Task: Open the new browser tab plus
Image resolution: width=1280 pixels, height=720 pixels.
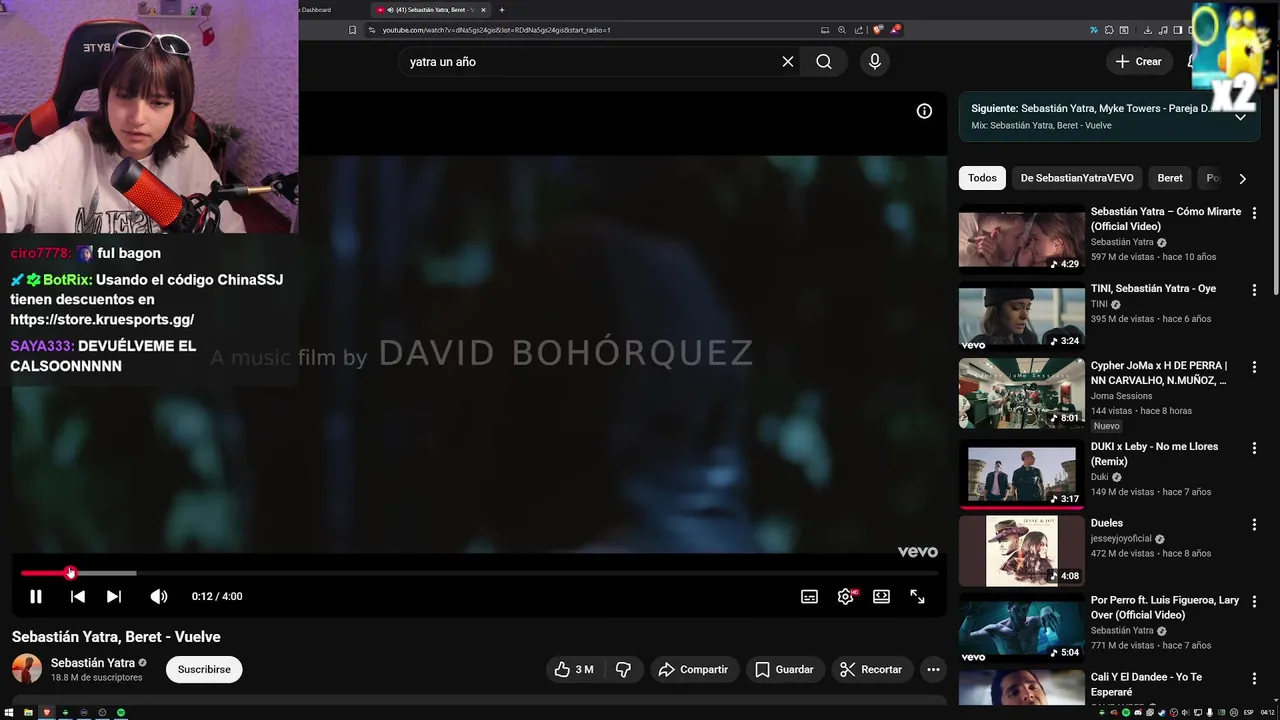Action: coord(502,10)
